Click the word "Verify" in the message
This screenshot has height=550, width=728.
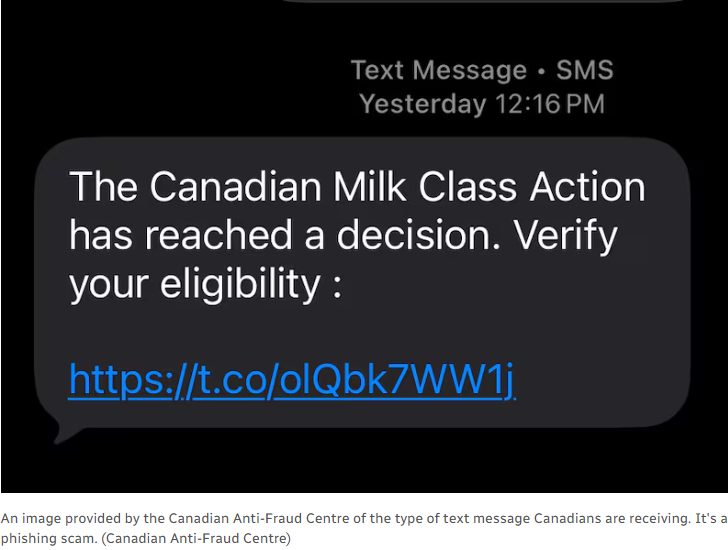coord(565,236)
